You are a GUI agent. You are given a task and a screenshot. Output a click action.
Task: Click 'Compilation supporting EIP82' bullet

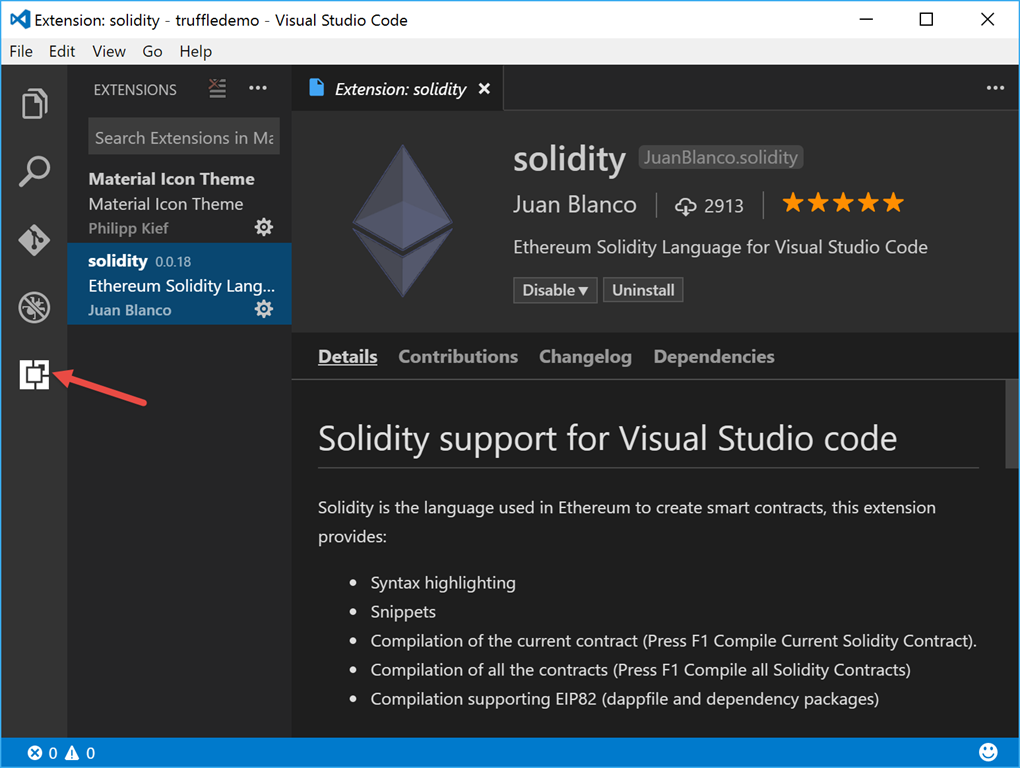pyautogui.click(x=624, y=699)
